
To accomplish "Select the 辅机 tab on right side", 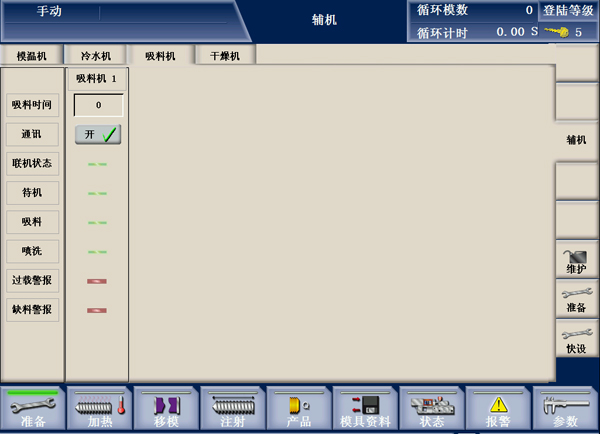I will [577, 140].
